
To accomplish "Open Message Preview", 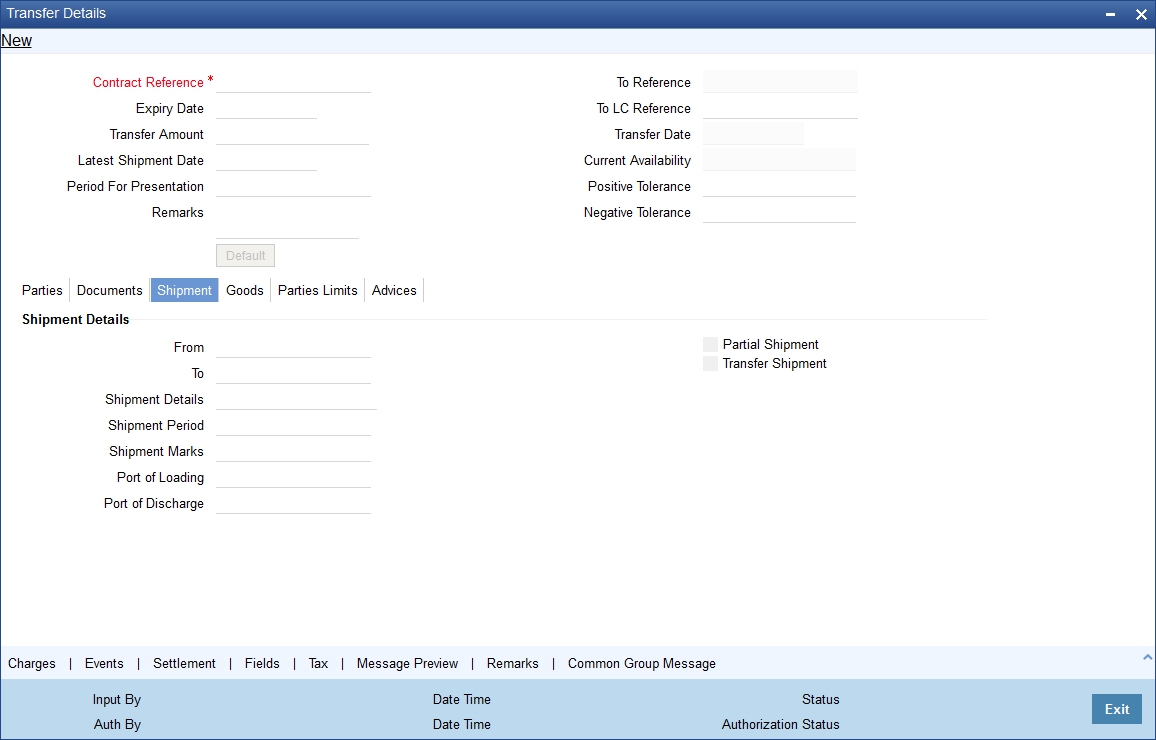I will [408, 663].
